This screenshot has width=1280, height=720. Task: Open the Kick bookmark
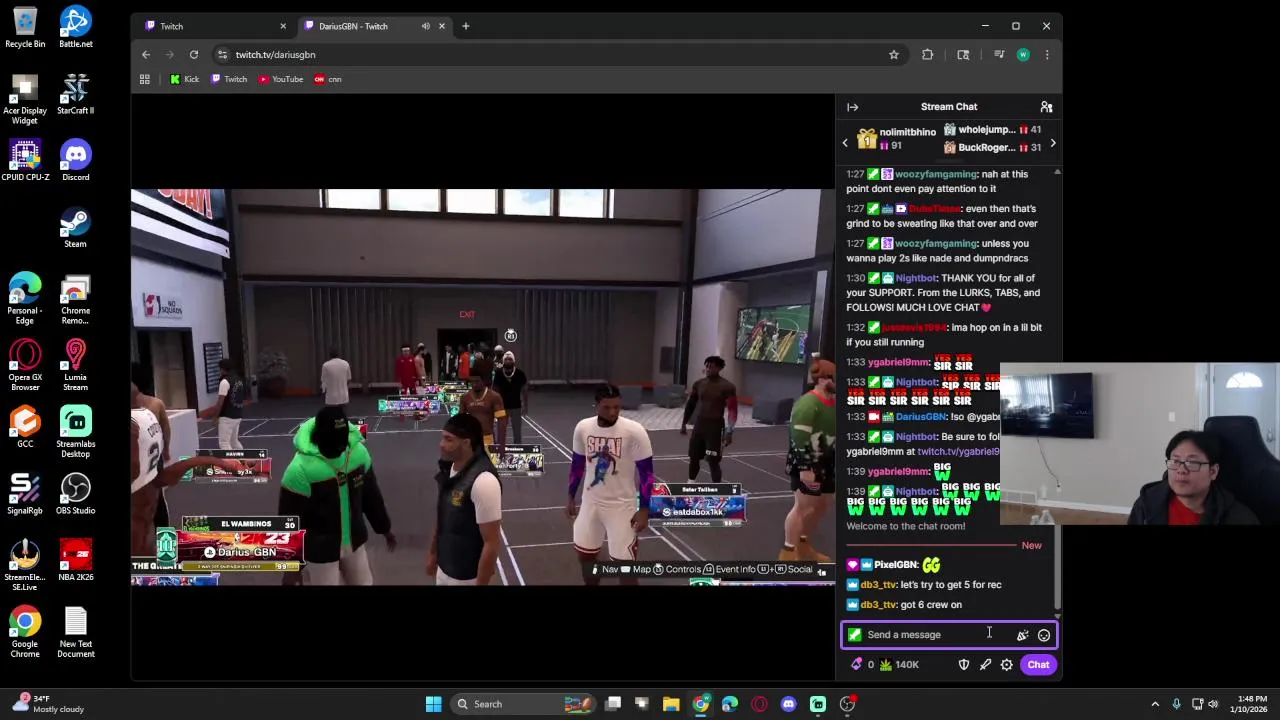coord(185,79)
